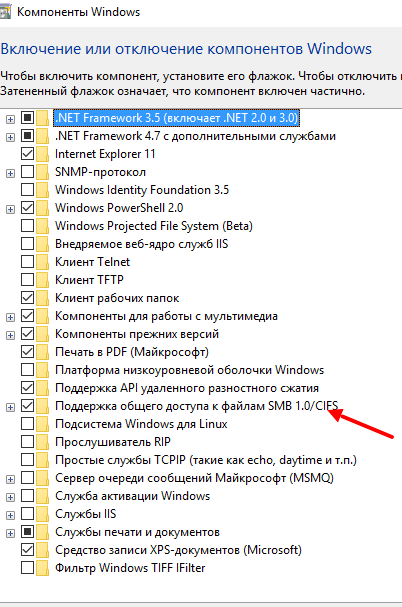
Task: Enable the SNMP-протокол checkbox
Action: [27, 172]
